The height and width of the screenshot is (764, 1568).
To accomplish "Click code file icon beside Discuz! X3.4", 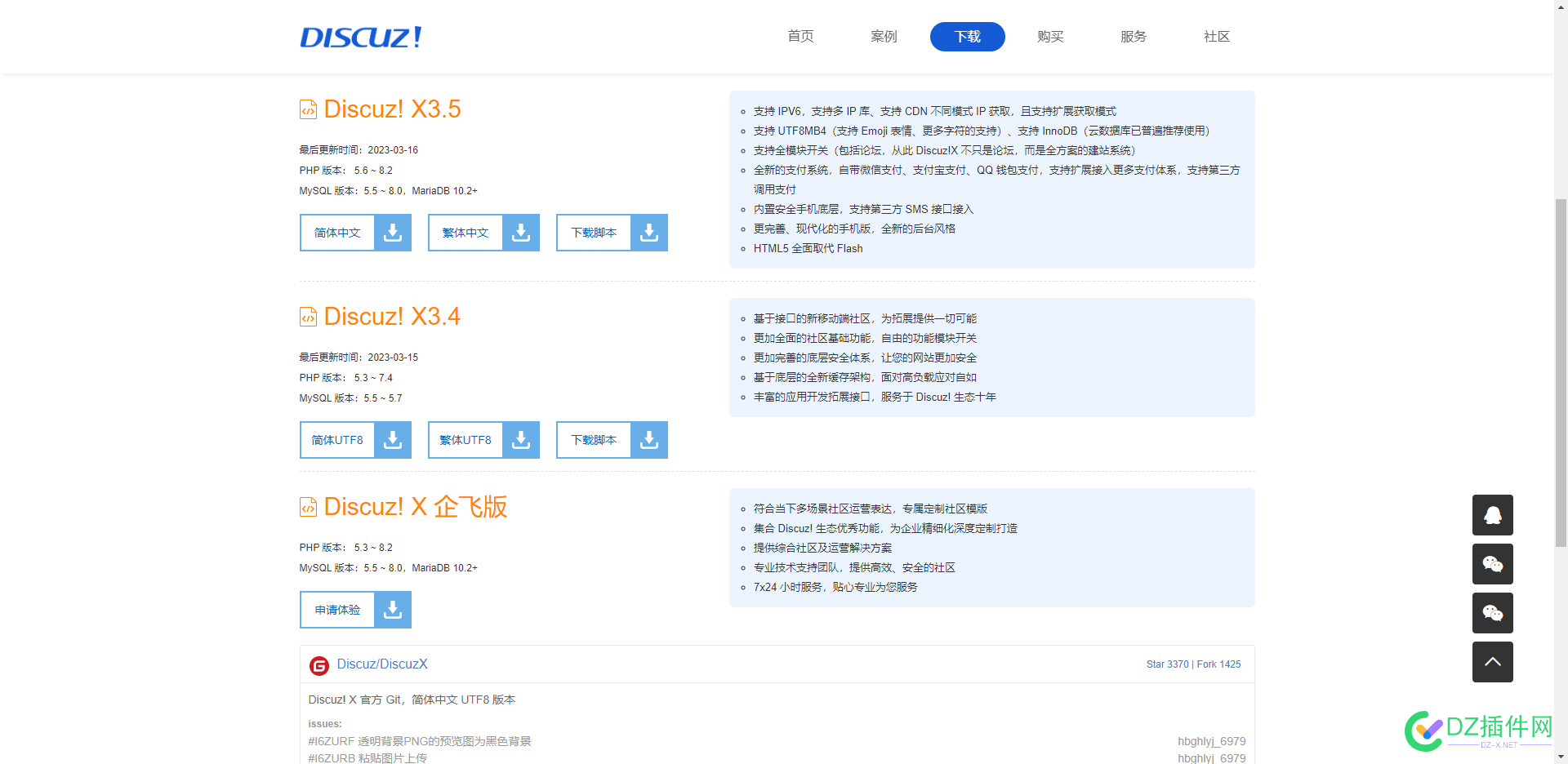I will click(308, 317).
